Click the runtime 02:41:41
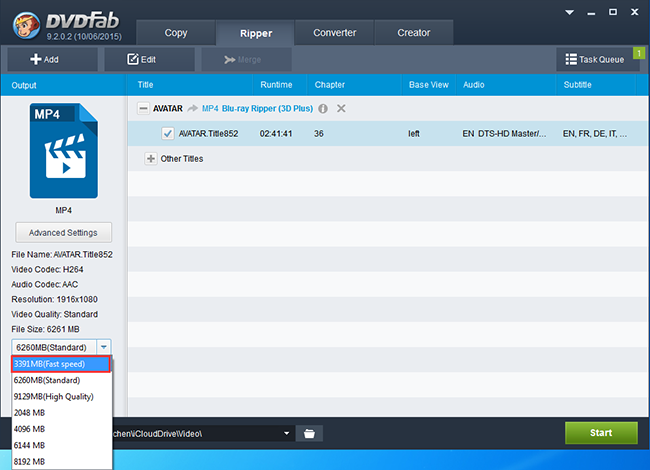Screen dimensions: 650x470 point(276,133)
